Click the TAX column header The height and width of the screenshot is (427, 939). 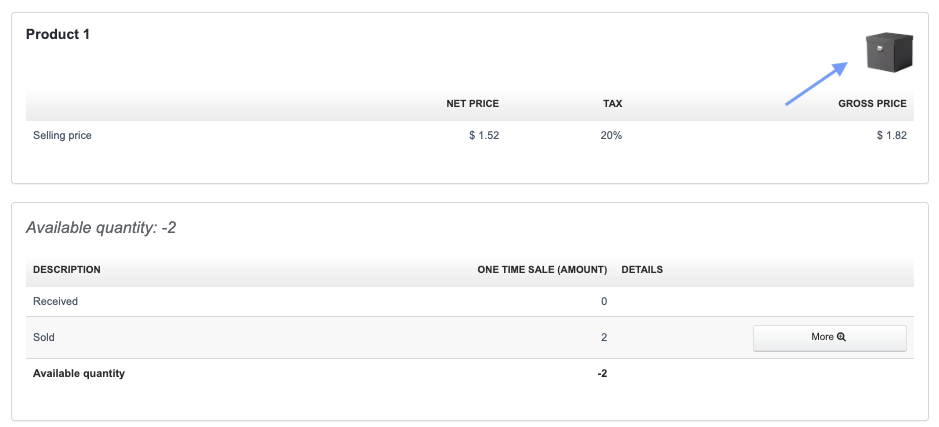pyautogui.click(x=612, y=103)
